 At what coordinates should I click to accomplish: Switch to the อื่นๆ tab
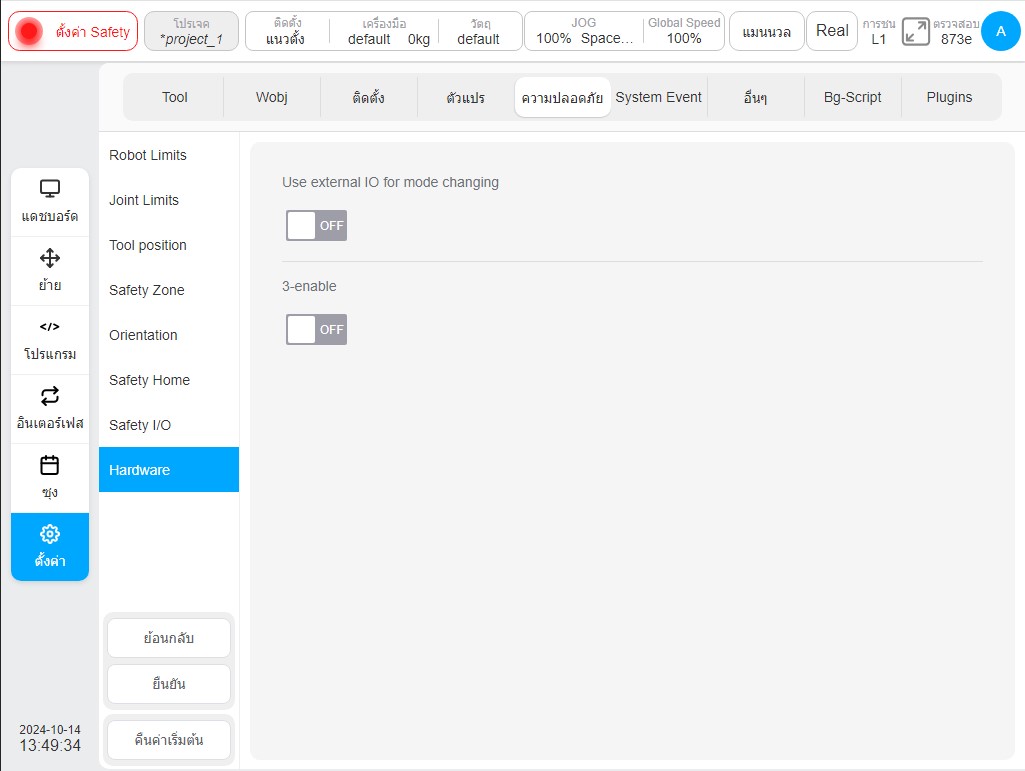(x=756, y=97)
